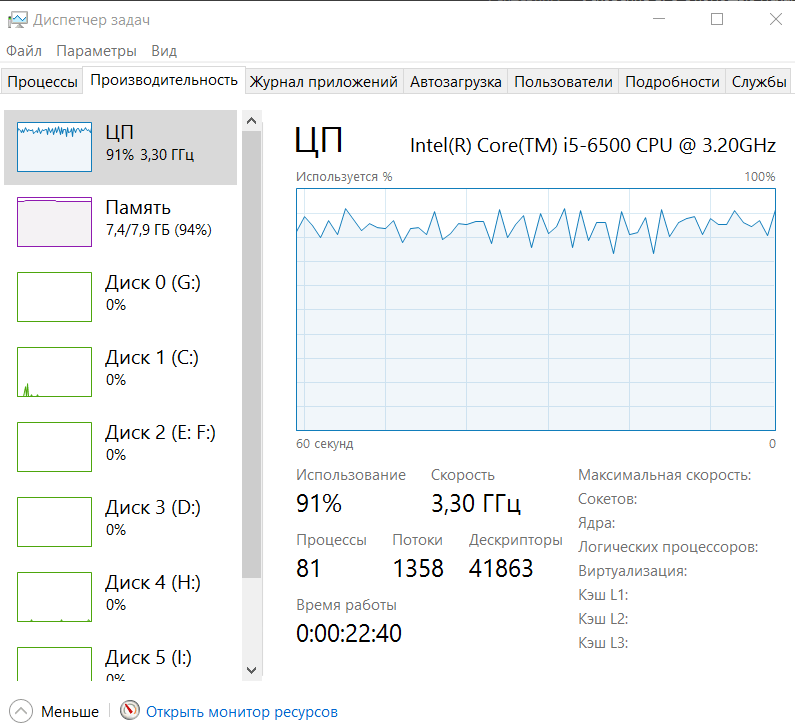This screenshot has height=728, width=795.
Task: Switch to the Процессы tab
Action: click(43, 82)
